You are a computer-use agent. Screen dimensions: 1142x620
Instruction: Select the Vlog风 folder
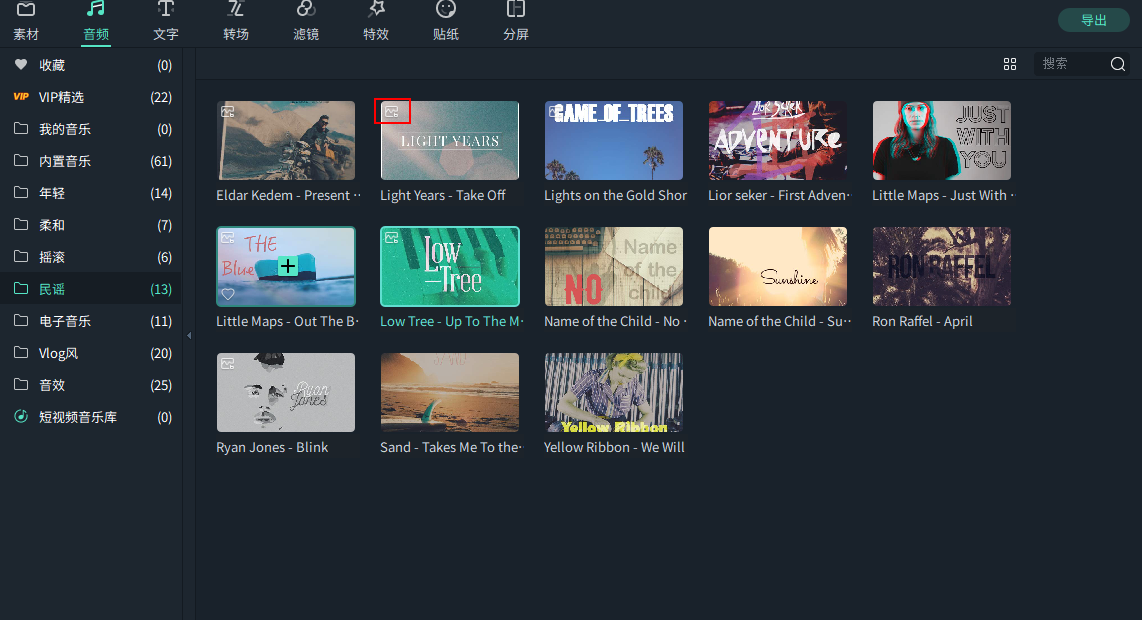(x=91, y=353)
